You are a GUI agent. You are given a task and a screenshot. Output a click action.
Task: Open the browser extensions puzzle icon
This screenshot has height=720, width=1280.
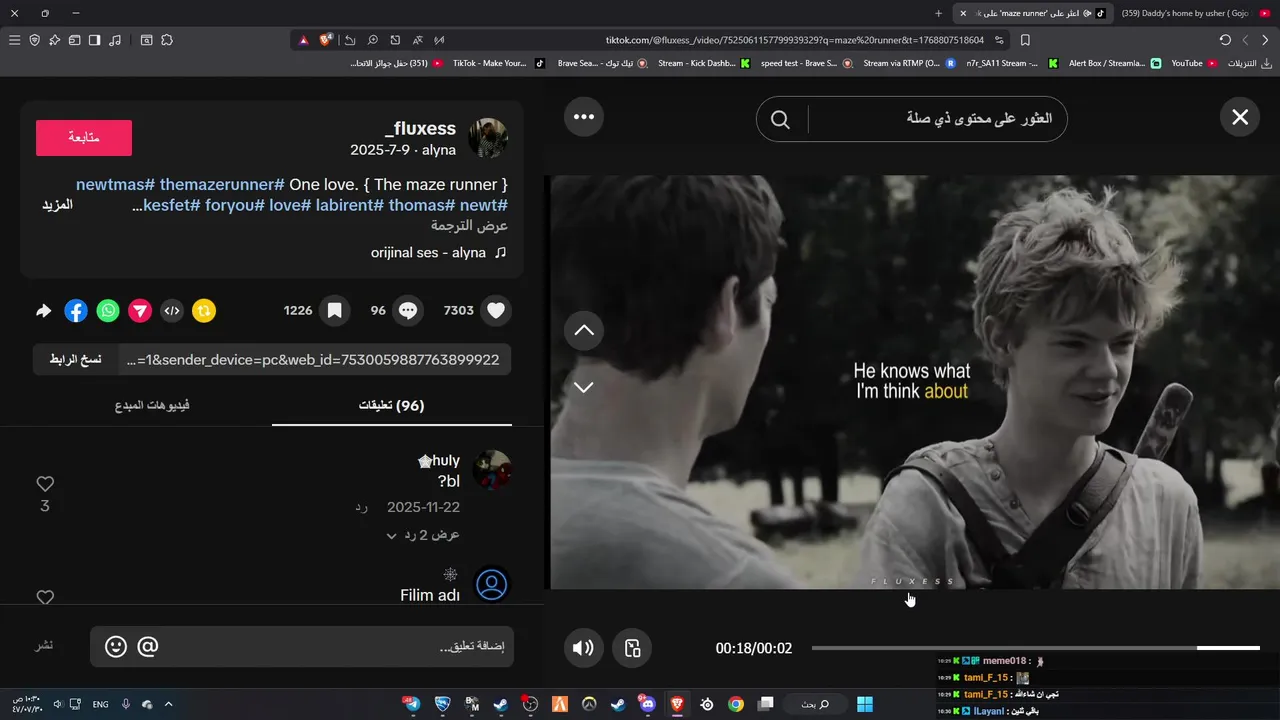click(167, 40)
